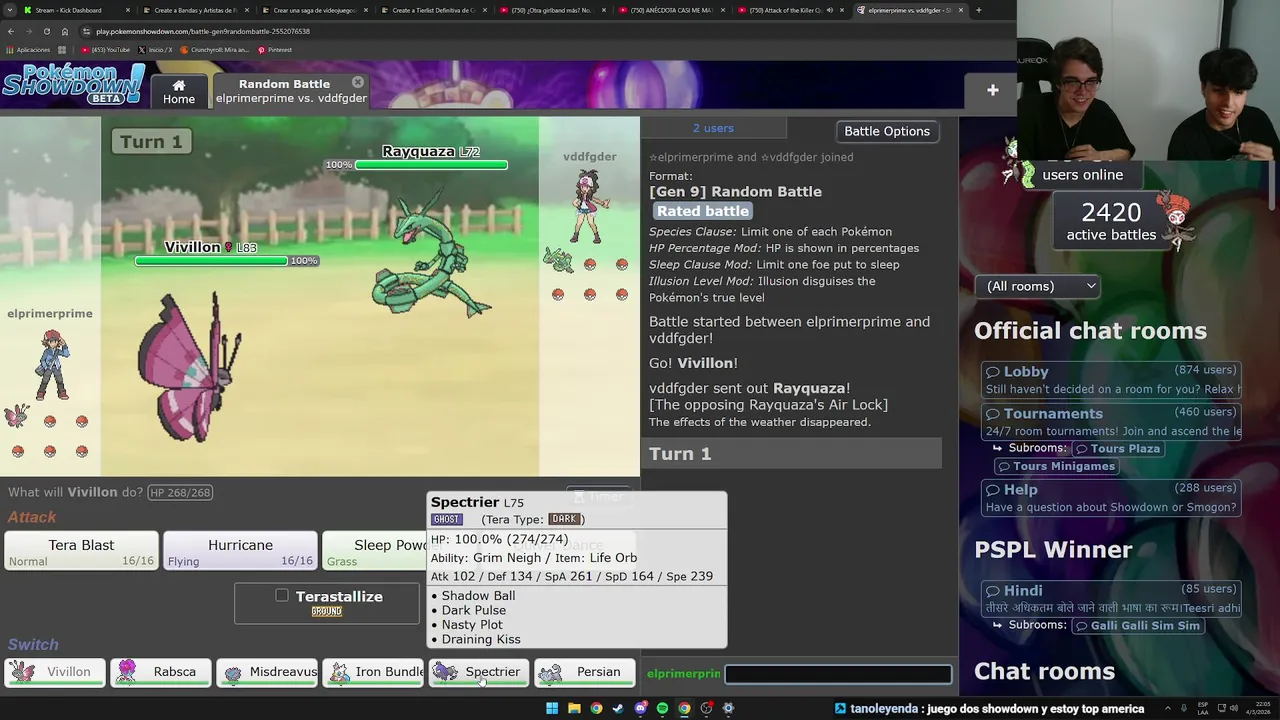
Task: Open Steam from the taskbar
Action: [618, 708]
